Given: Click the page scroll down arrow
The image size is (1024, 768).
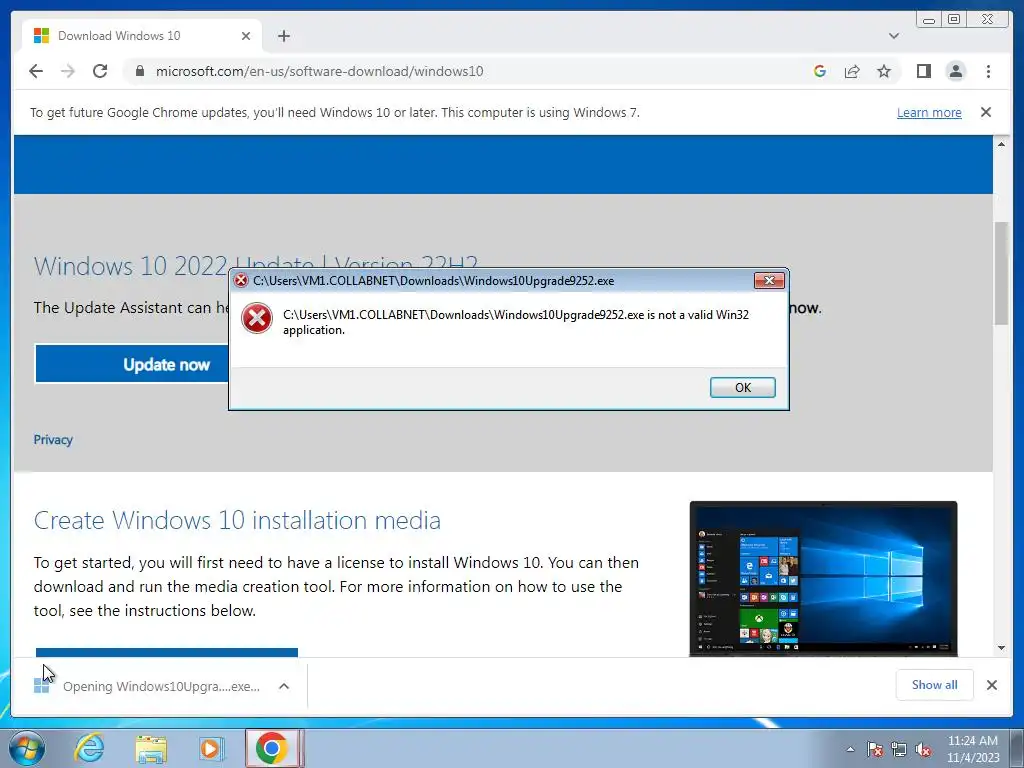Looking at the screenshot, I should pos(1001,648).
